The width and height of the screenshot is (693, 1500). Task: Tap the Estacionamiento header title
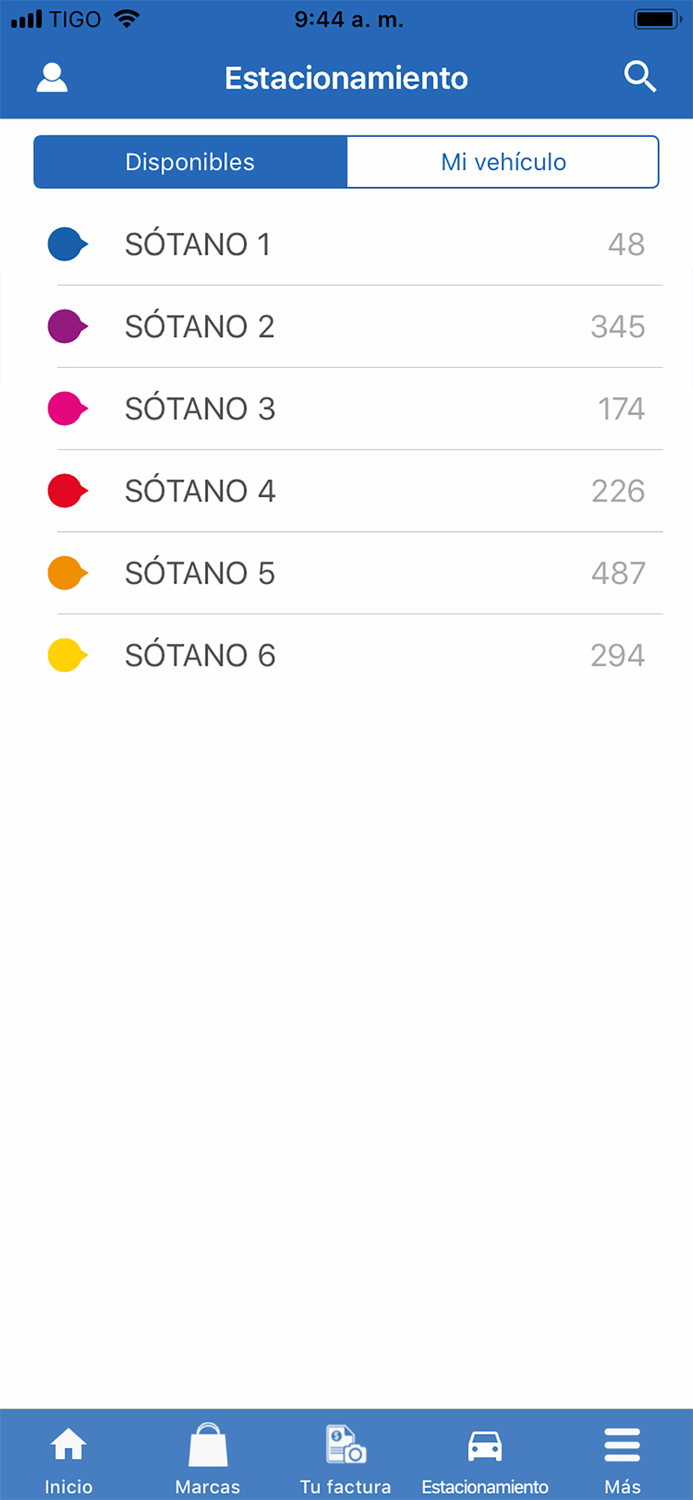[346, 78]
